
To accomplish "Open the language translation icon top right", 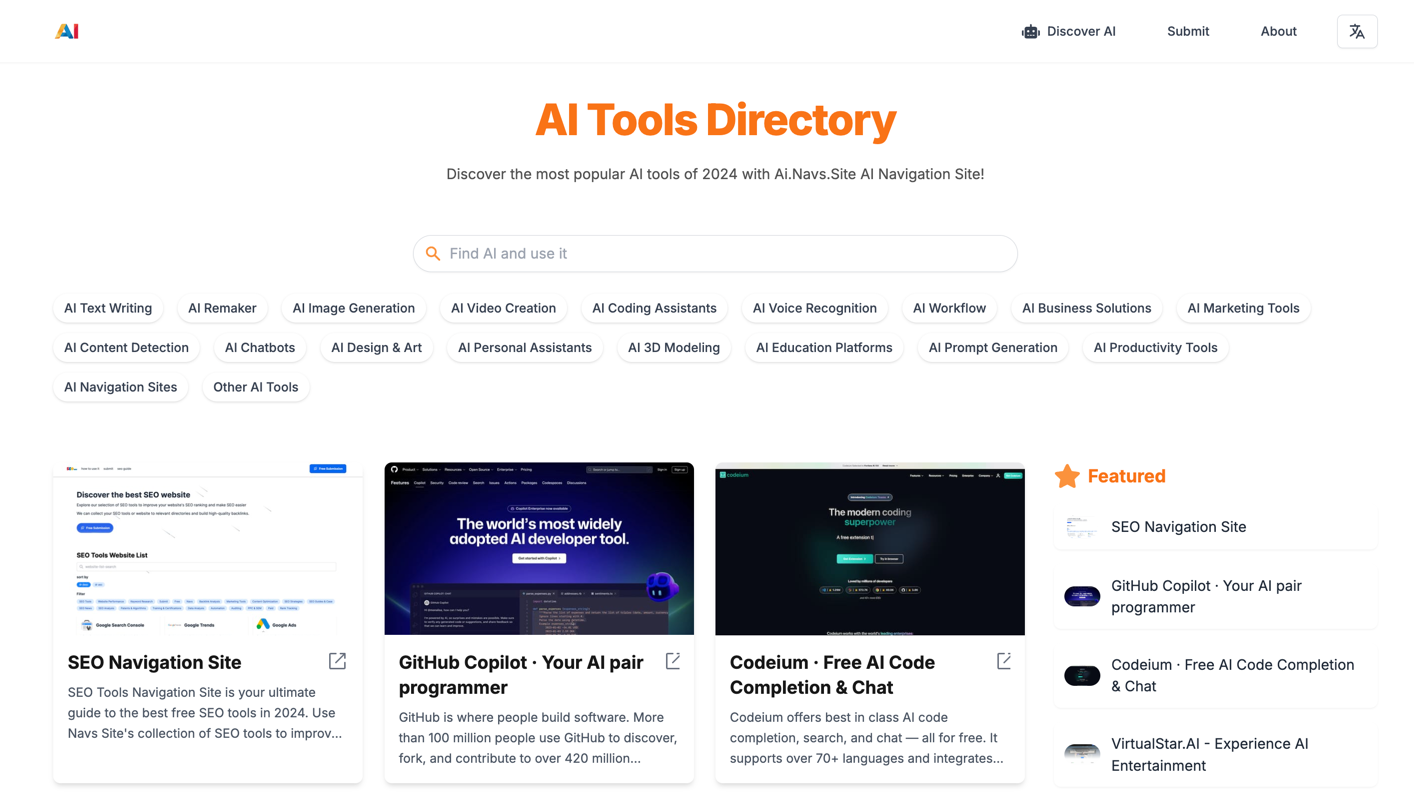I will click(x=1357, y=31).
